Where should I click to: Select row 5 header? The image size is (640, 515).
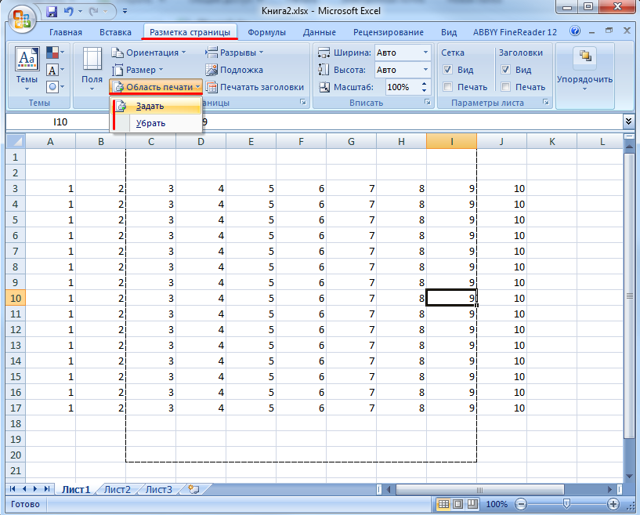tap(16, 220)
